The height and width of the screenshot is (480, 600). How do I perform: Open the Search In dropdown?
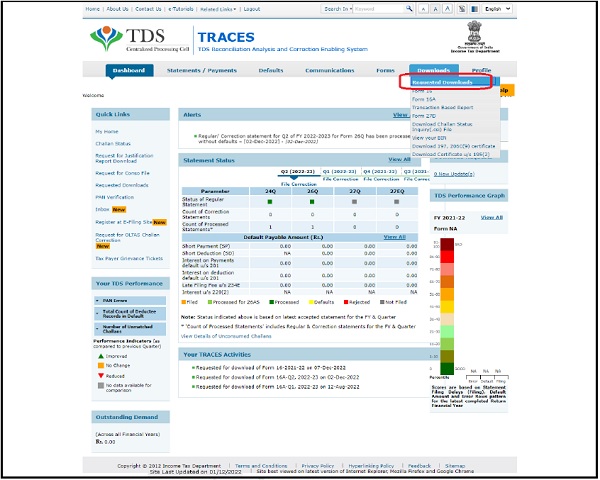point(338,9)
